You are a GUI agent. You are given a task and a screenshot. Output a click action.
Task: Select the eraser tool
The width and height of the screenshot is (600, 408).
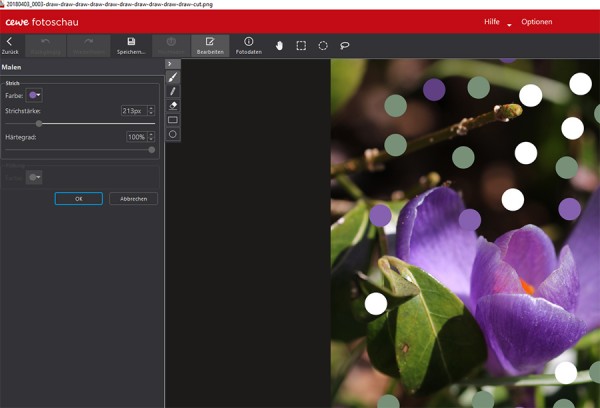[172, 105]
